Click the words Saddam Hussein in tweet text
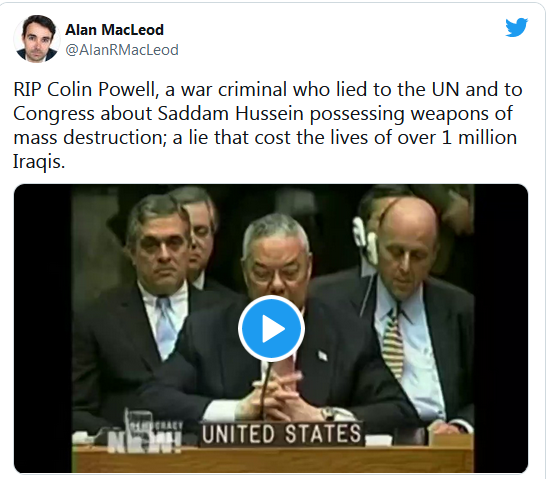 click(x=230, y=114)
